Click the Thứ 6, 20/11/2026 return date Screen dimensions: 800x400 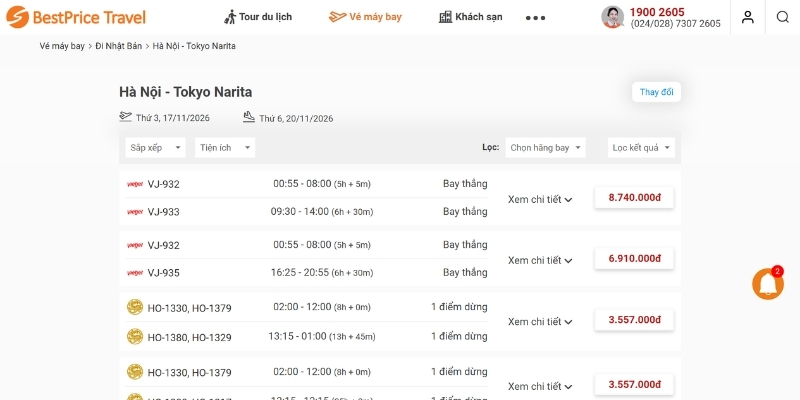coord(296,118)
